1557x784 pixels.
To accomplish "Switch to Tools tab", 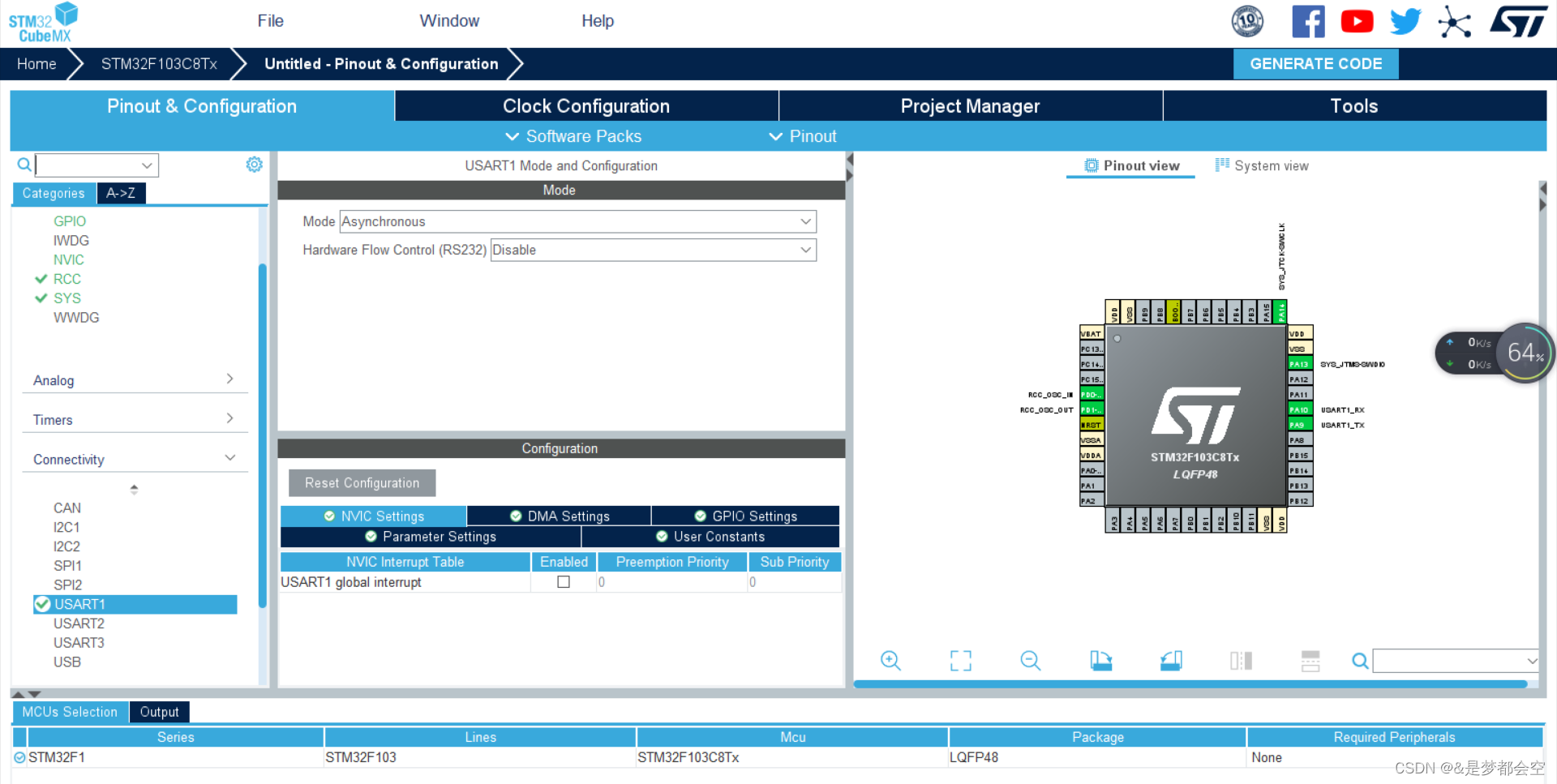I will coord(1354,106).
